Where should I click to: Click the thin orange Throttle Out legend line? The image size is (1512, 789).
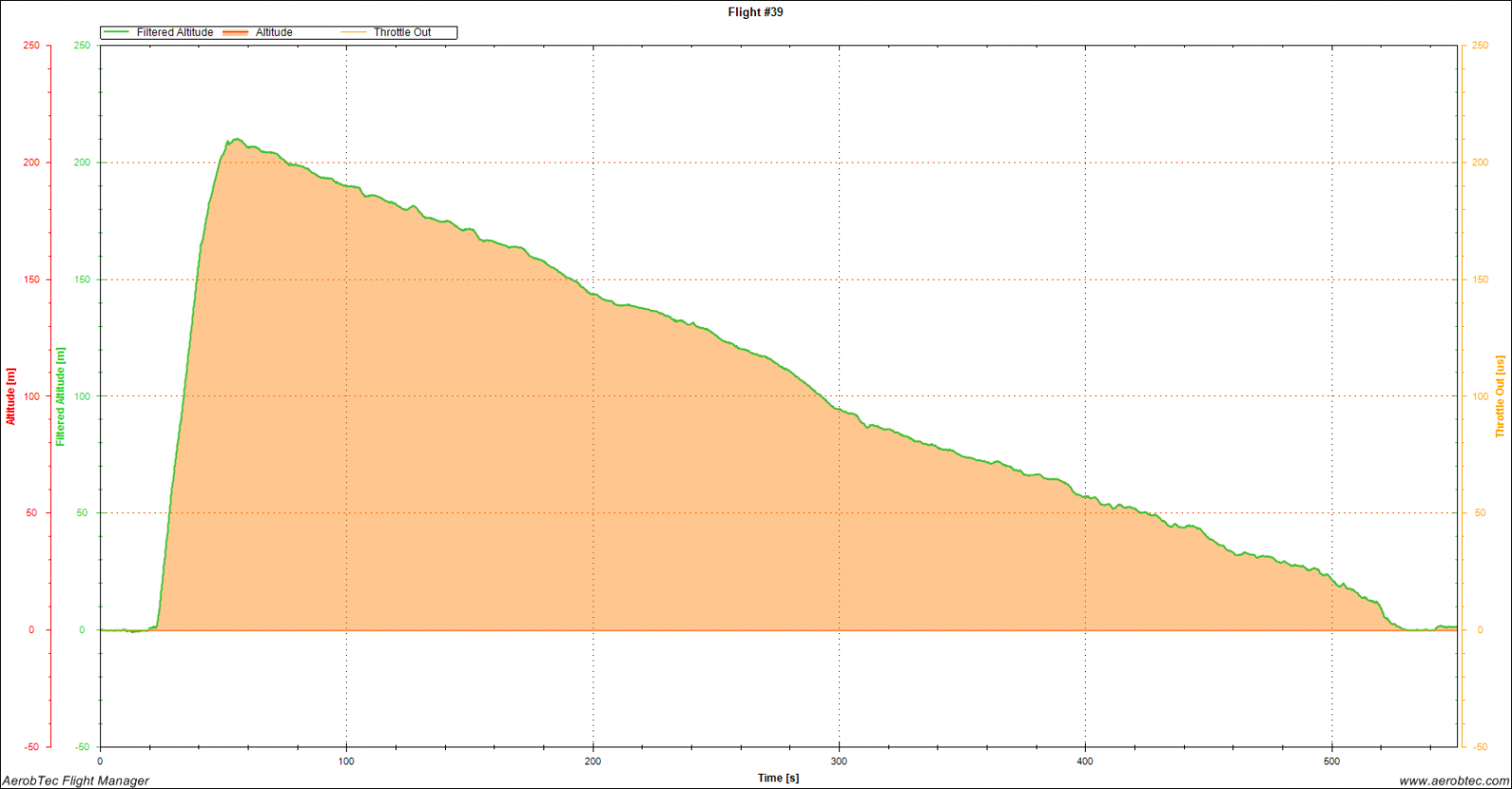pos(353,32)
